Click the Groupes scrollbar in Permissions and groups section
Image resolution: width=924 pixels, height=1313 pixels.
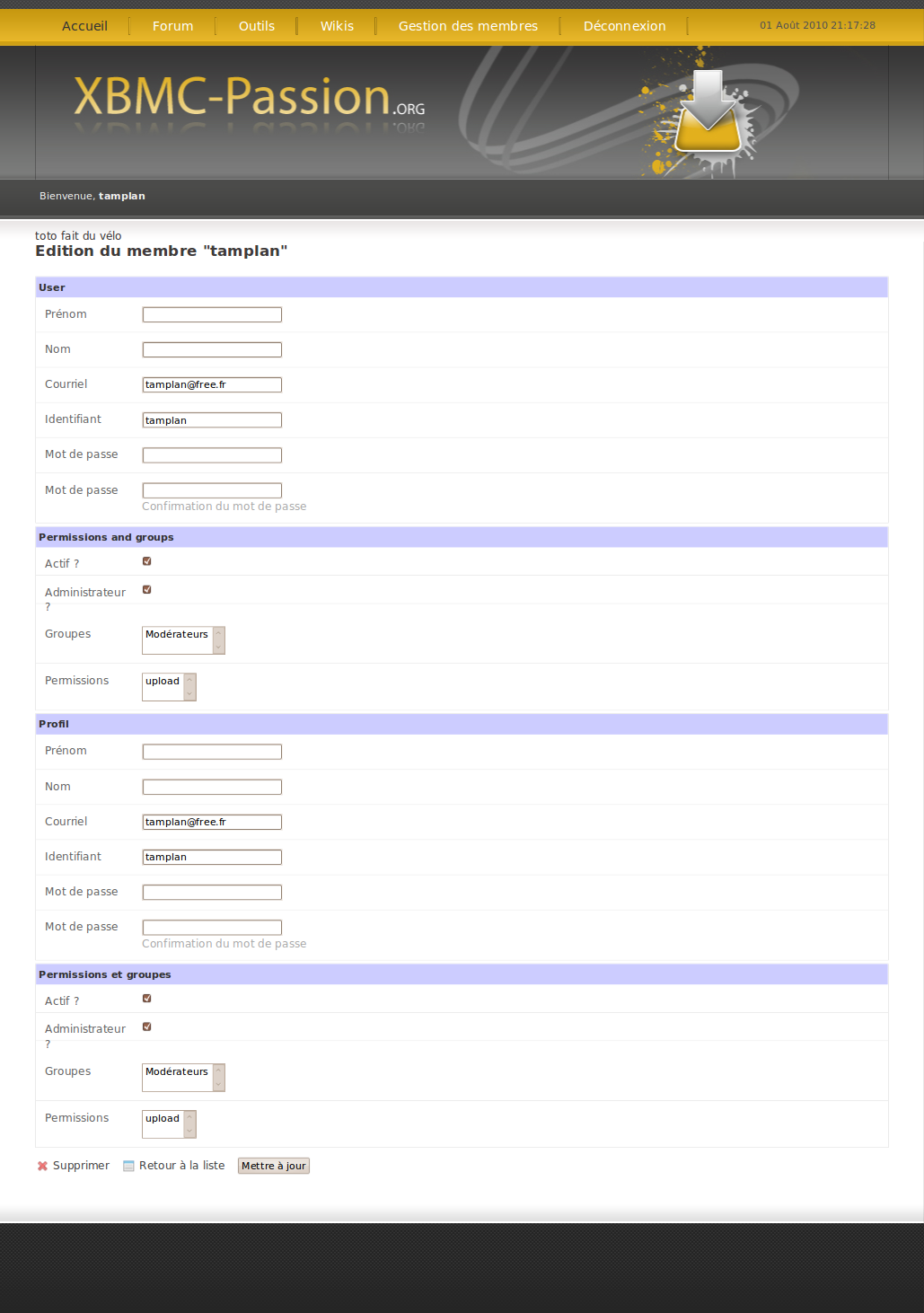coord(218,640)
